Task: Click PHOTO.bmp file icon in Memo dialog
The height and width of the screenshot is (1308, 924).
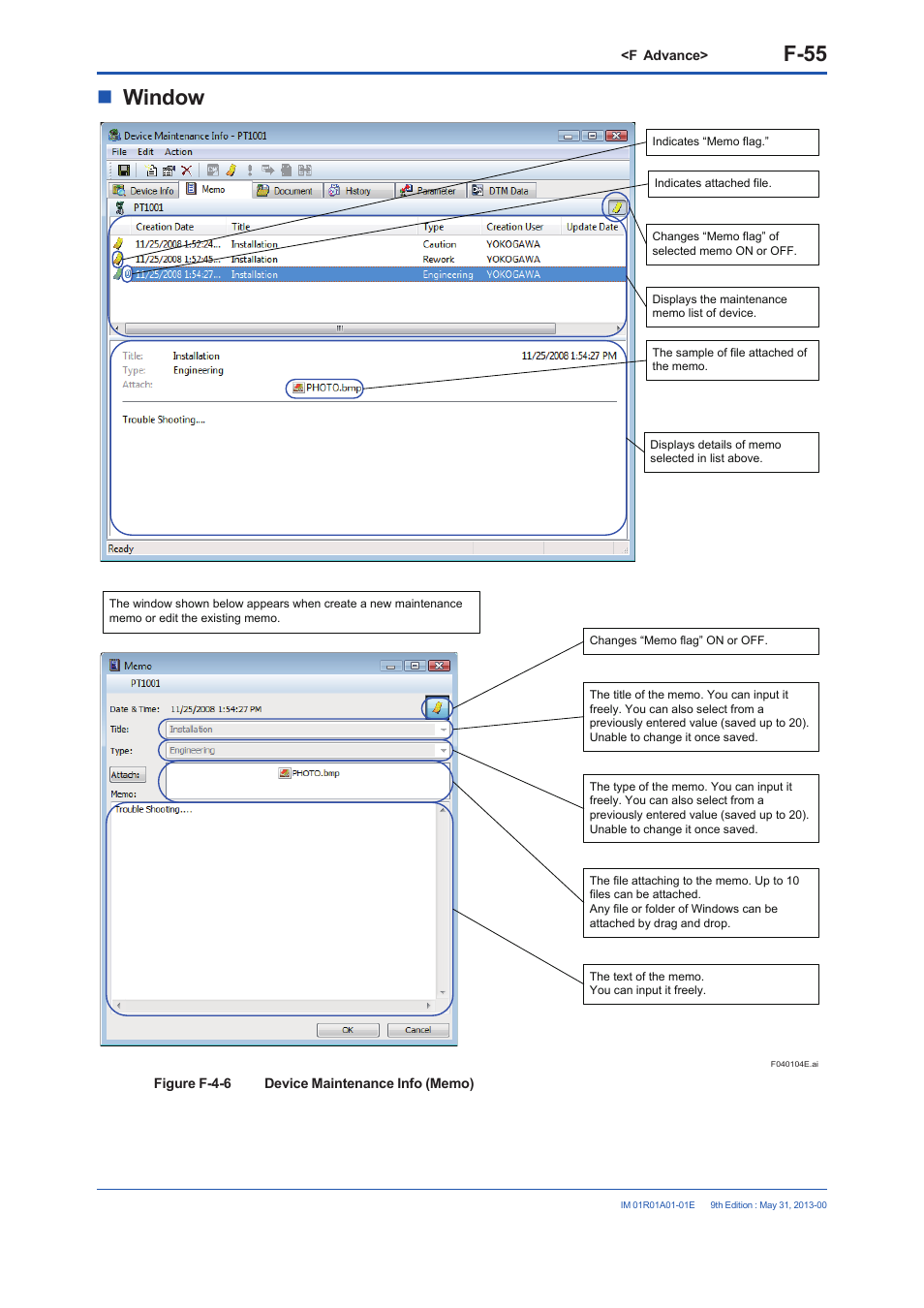Action: [x=284, y=773]
